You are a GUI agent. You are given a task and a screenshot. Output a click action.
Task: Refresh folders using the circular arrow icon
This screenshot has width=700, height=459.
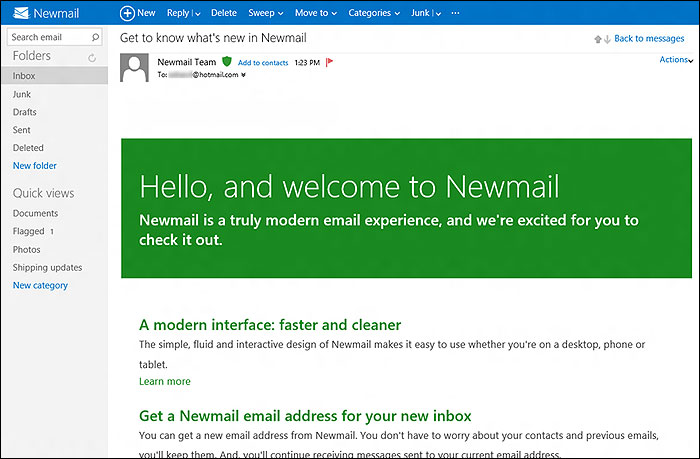[x=92, y=57]
